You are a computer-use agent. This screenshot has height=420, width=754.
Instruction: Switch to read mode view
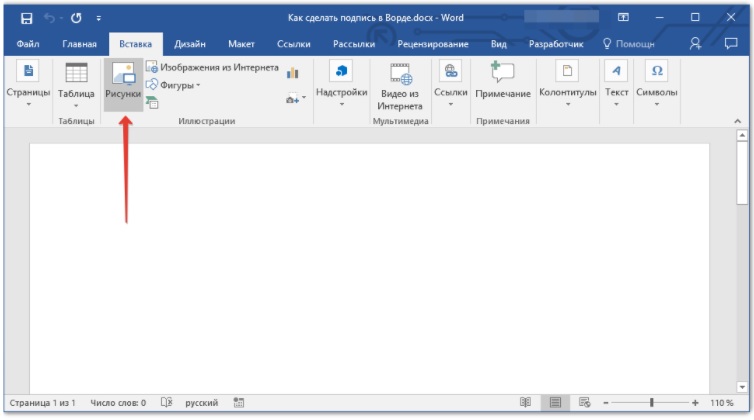point(525,402)
